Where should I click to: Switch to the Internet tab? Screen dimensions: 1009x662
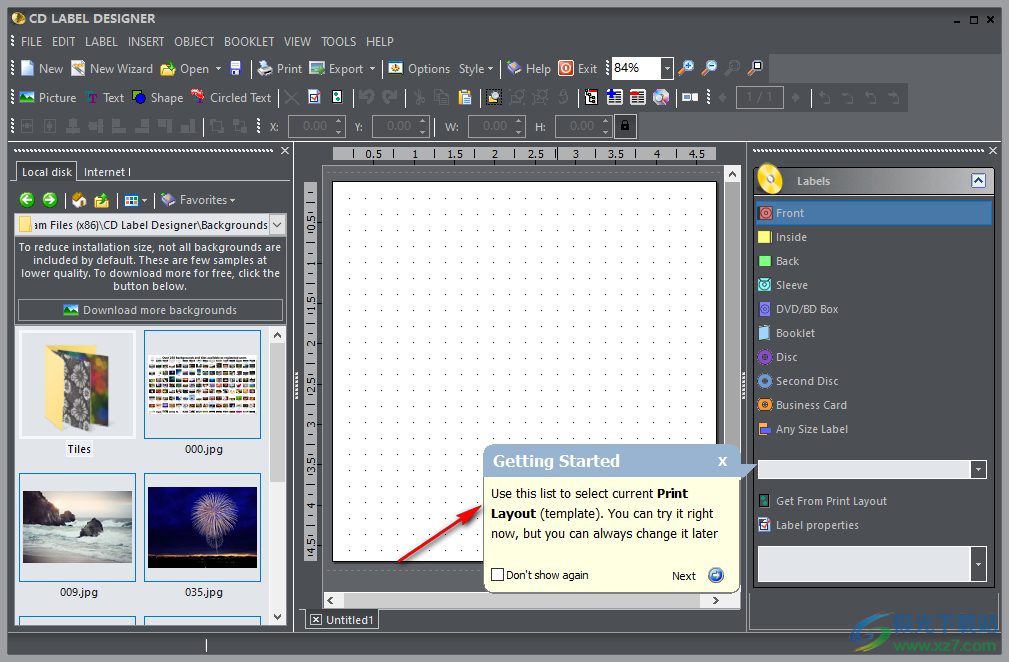coord(107,172)
